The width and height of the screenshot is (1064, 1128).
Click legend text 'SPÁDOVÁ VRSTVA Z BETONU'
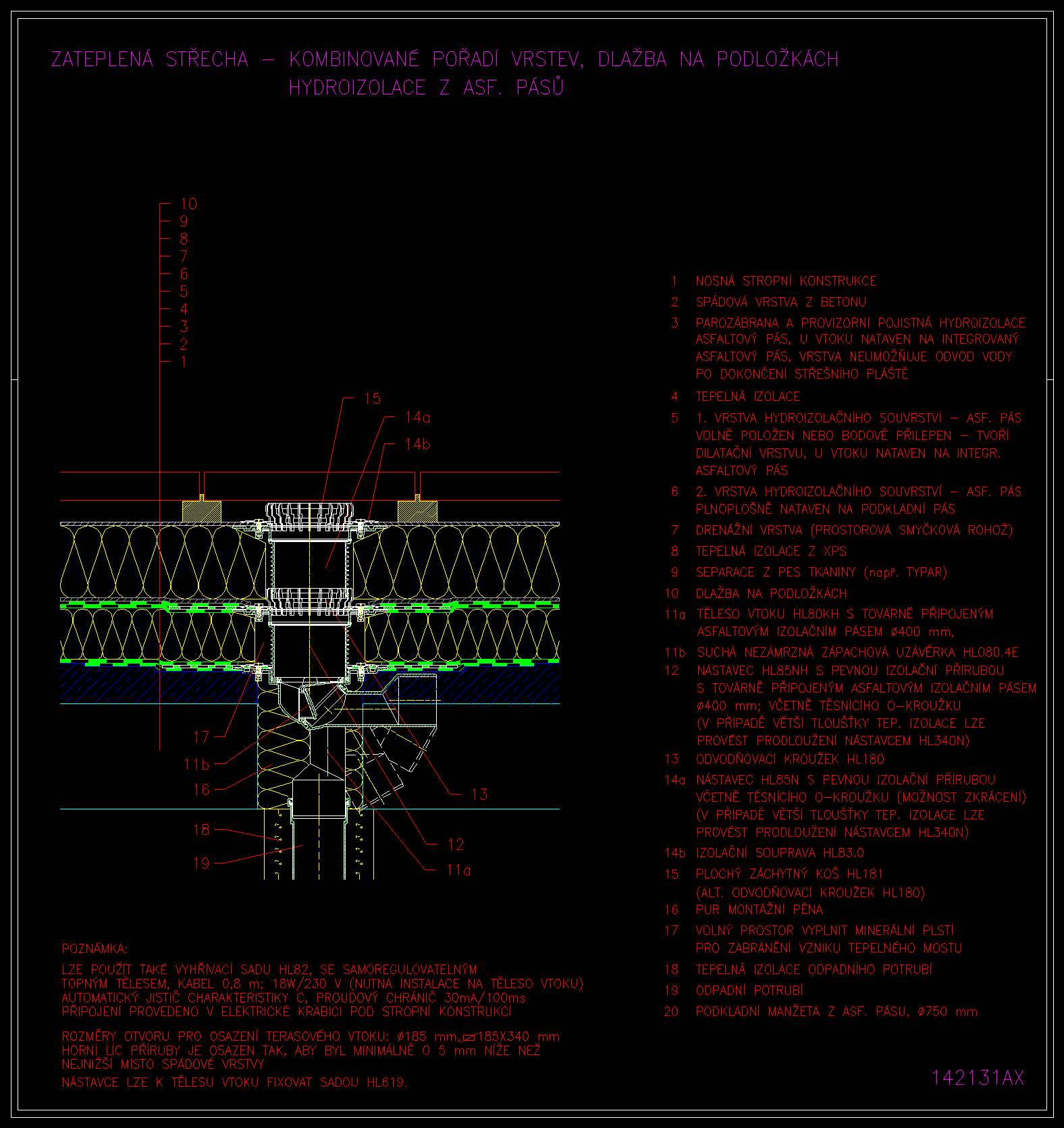780,302
